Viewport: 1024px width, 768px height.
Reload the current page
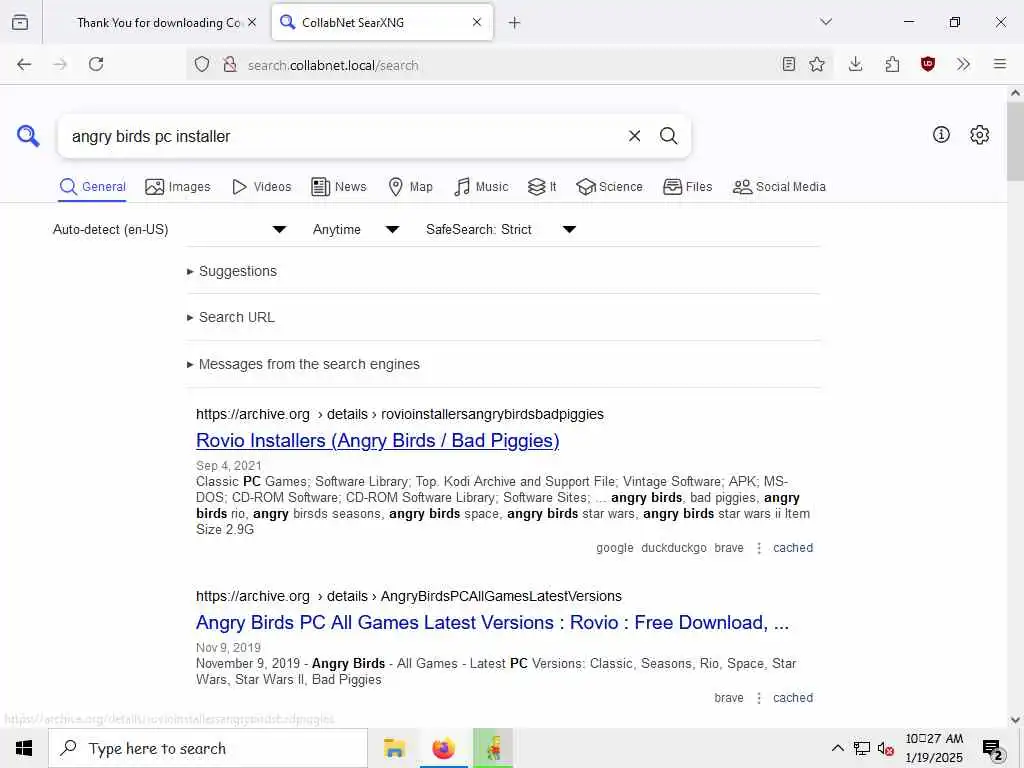tap(96, 64)
